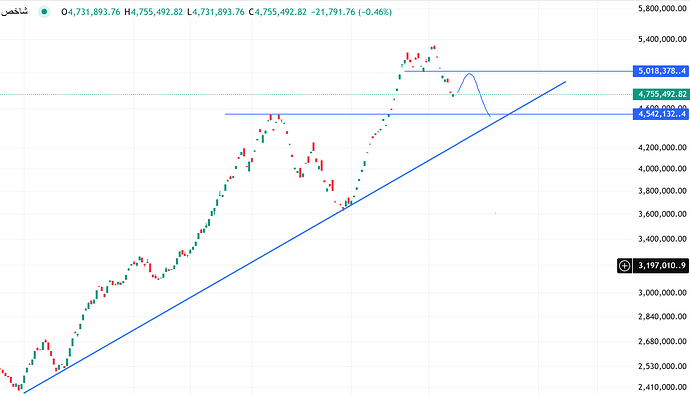Click the green status dot next to شاخص
Screen dimensions: 690x396
pyautogui.click(x=44, y=12)
